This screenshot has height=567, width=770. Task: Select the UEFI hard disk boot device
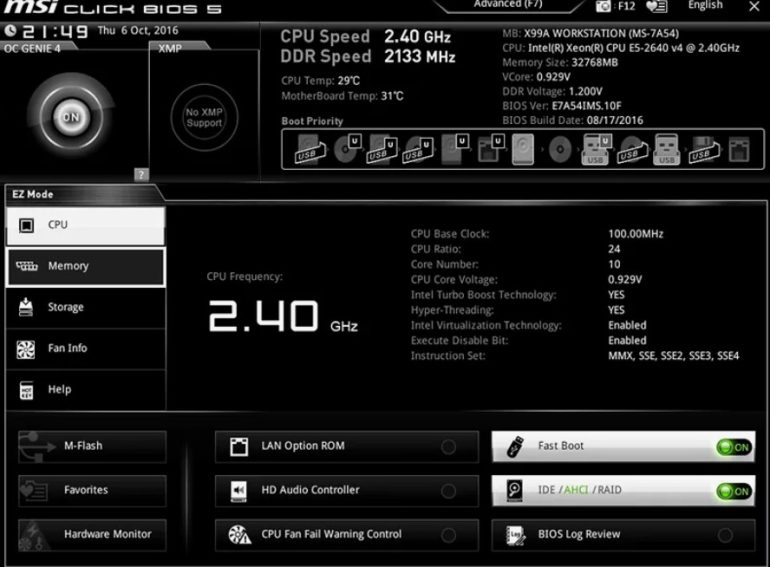pyautogui.click(x=455, y=149)
